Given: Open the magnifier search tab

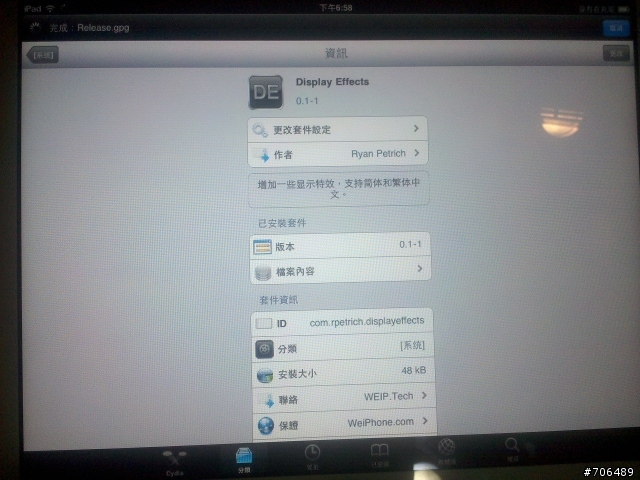Looking at the screenshot, I should [513, 448].
